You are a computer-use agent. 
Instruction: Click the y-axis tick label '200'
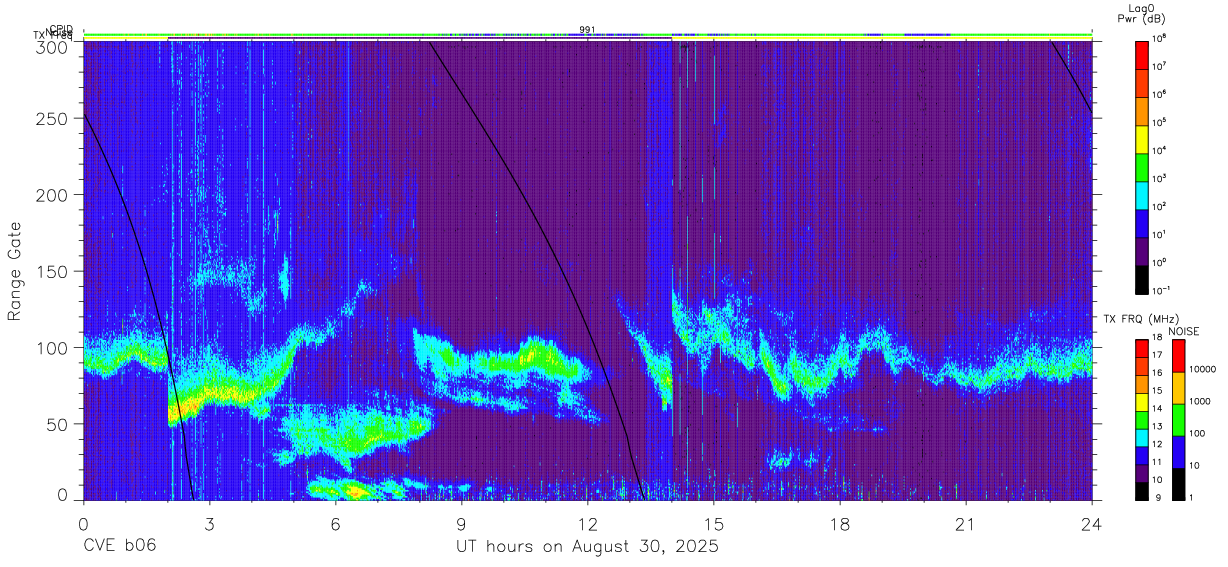pos(54,195)
